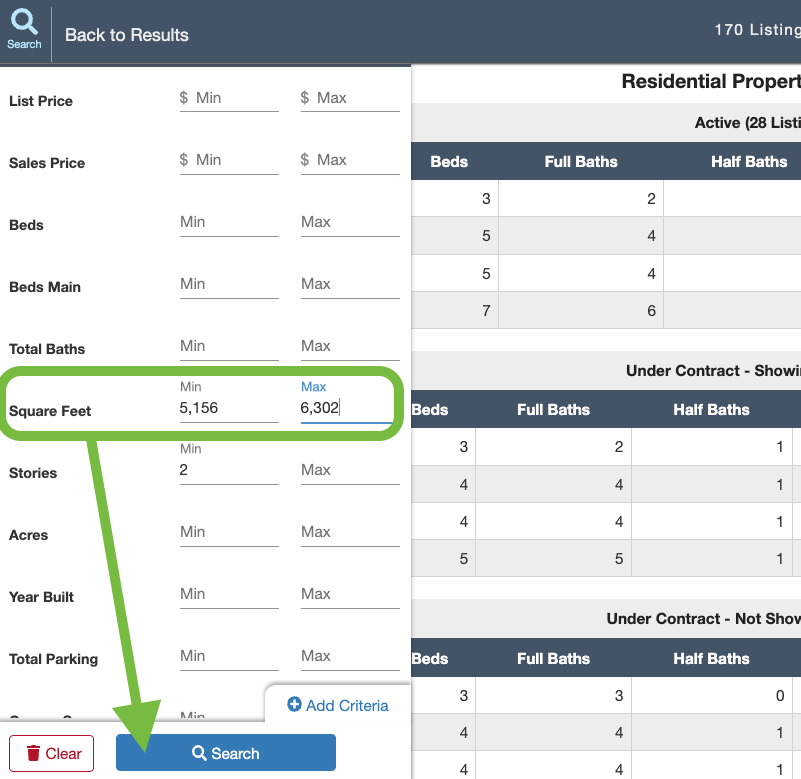
Task: Focus Total Parking Min field
Action: pos(229,656)
